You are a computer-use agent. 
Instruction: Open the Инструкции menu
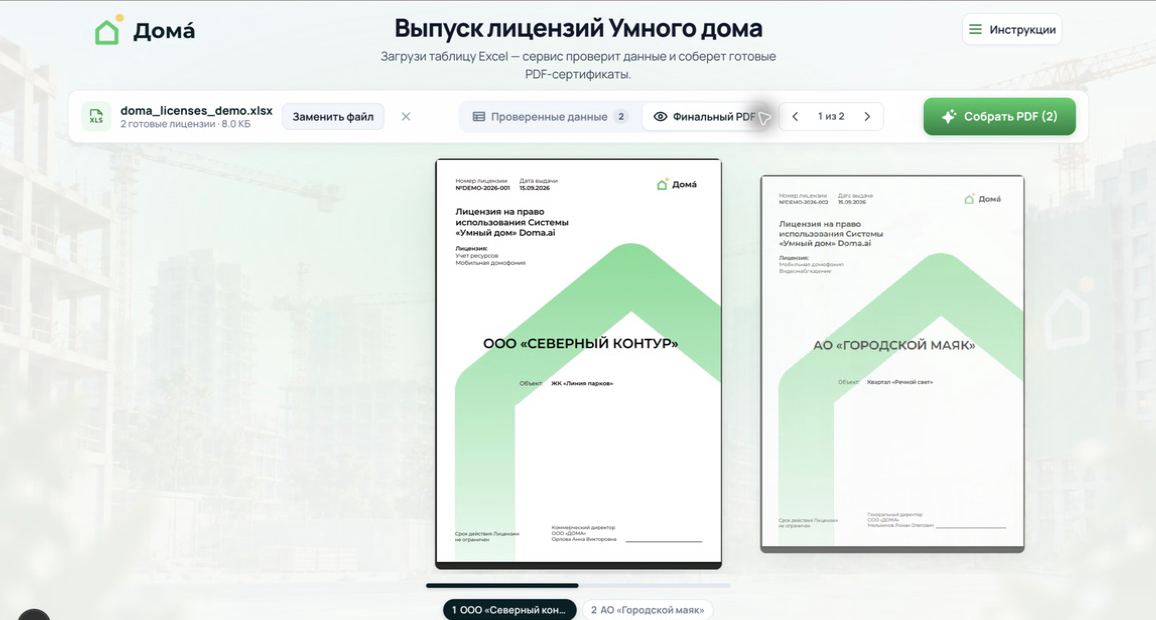[1012, 29]
